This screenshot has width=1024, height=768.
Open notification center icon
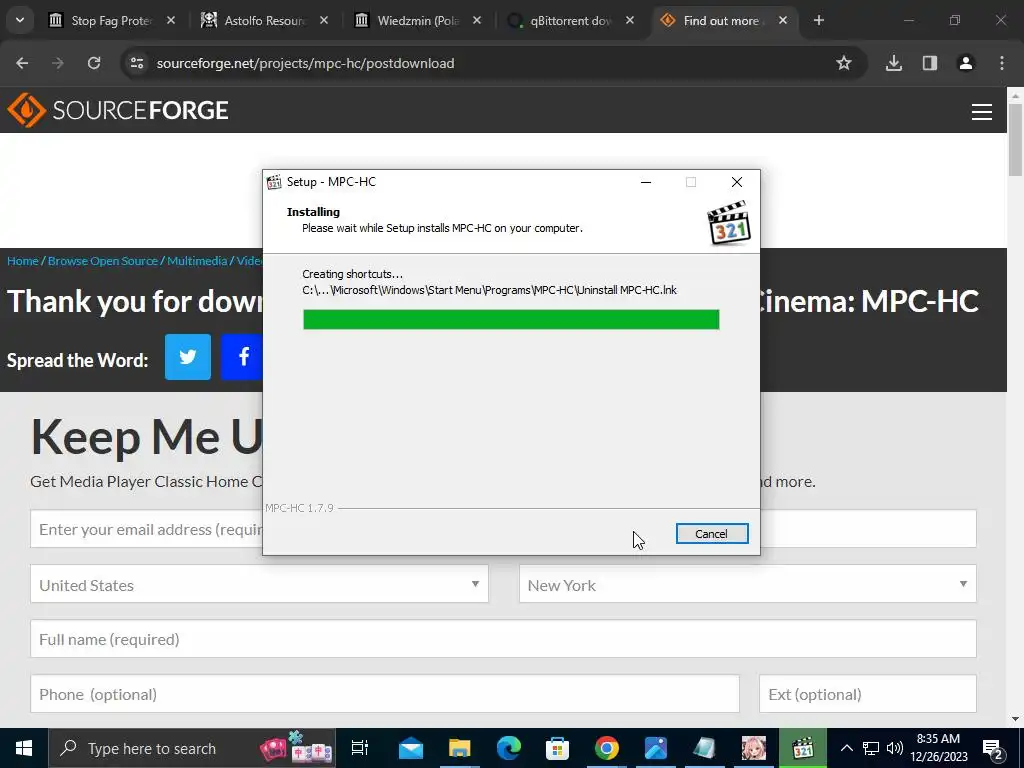pyautogui.click(x=993, y=748)
